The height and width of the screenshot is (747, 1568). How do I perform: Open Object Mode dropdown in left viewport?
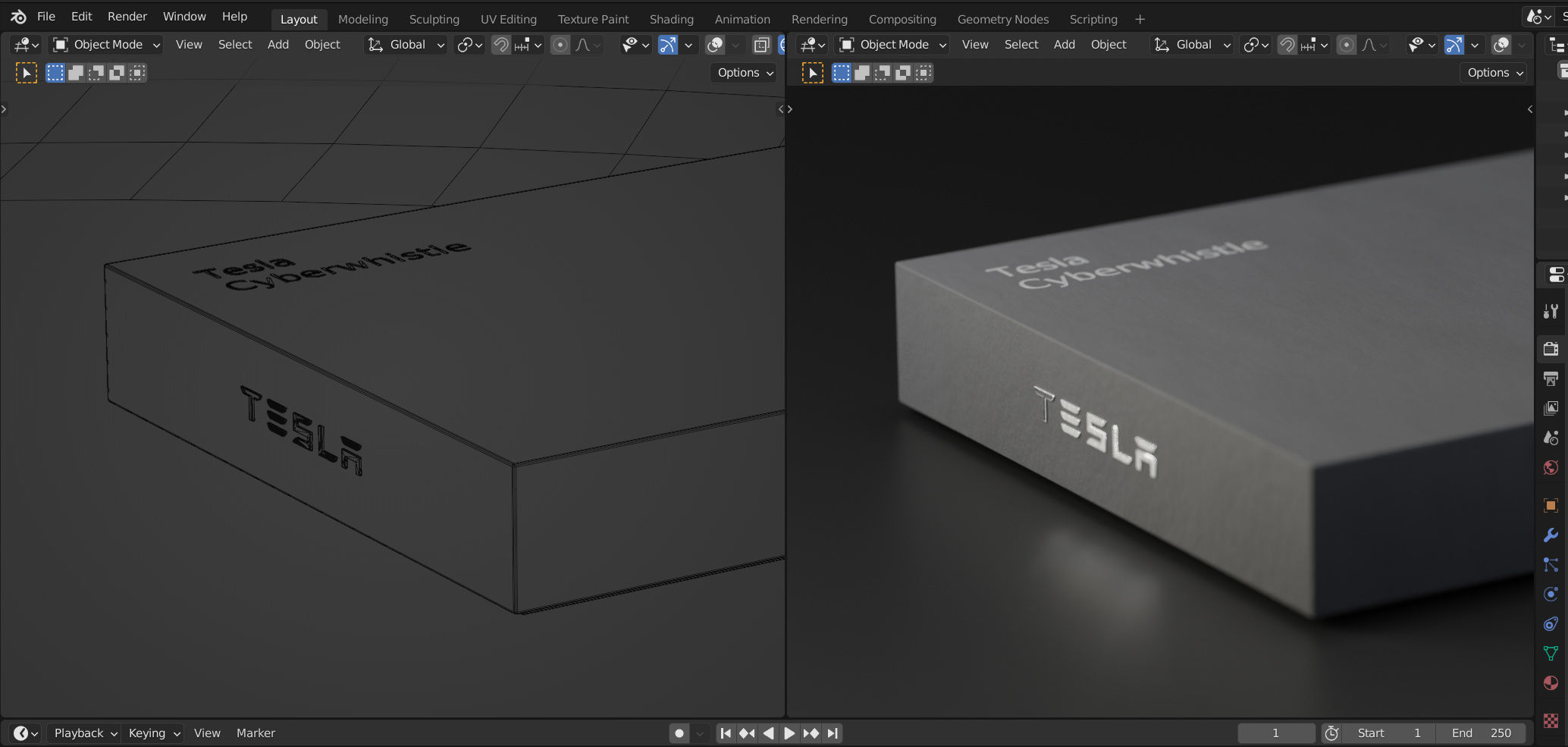click(x=105, y=45)
